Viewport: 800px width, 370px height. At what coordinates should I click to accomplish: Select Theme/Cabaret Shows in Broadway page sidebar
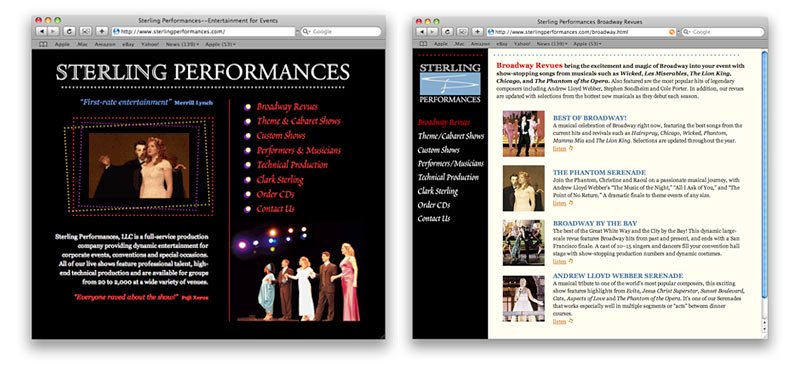click(x=451, y=136)
